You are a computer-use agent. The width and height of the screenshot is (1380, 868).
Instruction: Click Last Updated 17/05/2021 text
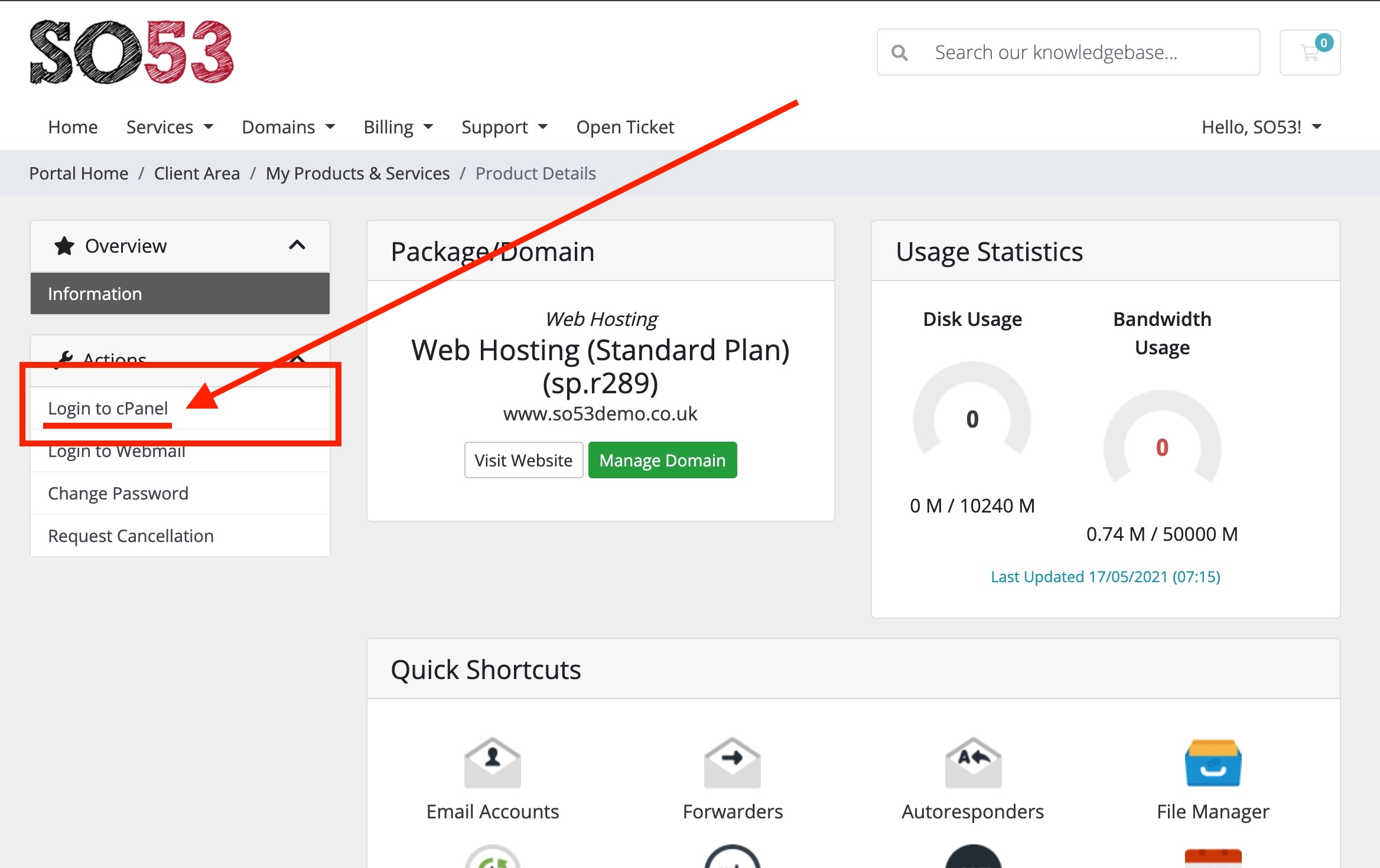click(1105, 576)
